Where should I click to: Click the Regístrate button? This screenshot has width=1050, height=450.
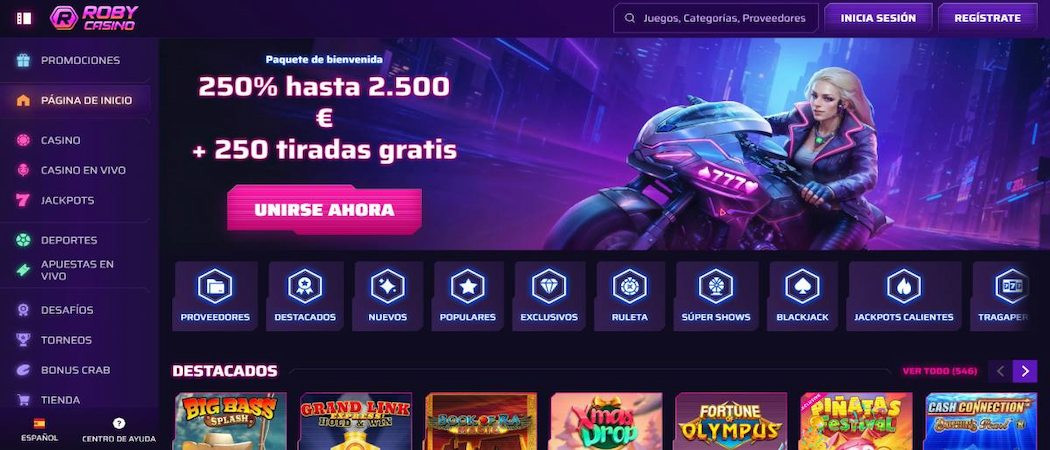coord(988,18)
